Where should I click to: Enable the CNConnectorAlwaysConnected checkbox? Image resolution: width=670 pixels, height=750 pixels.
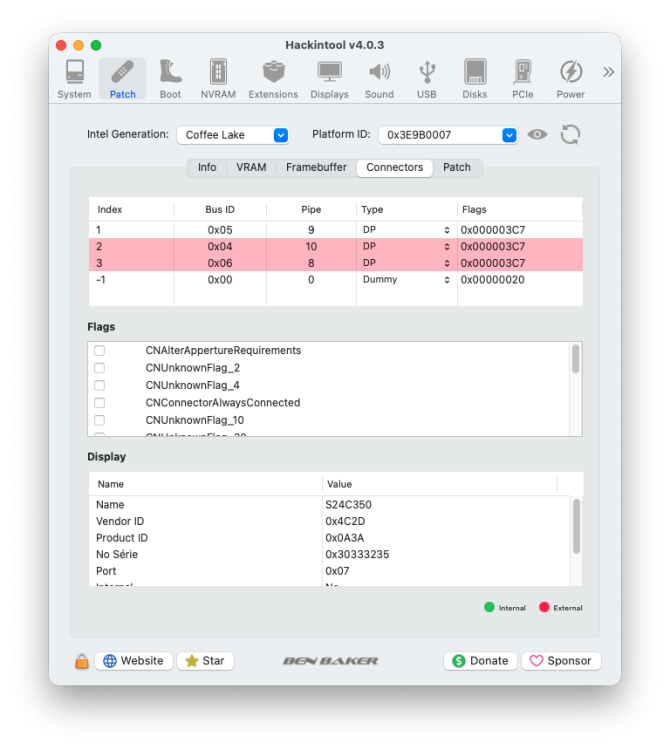(99, 403)
